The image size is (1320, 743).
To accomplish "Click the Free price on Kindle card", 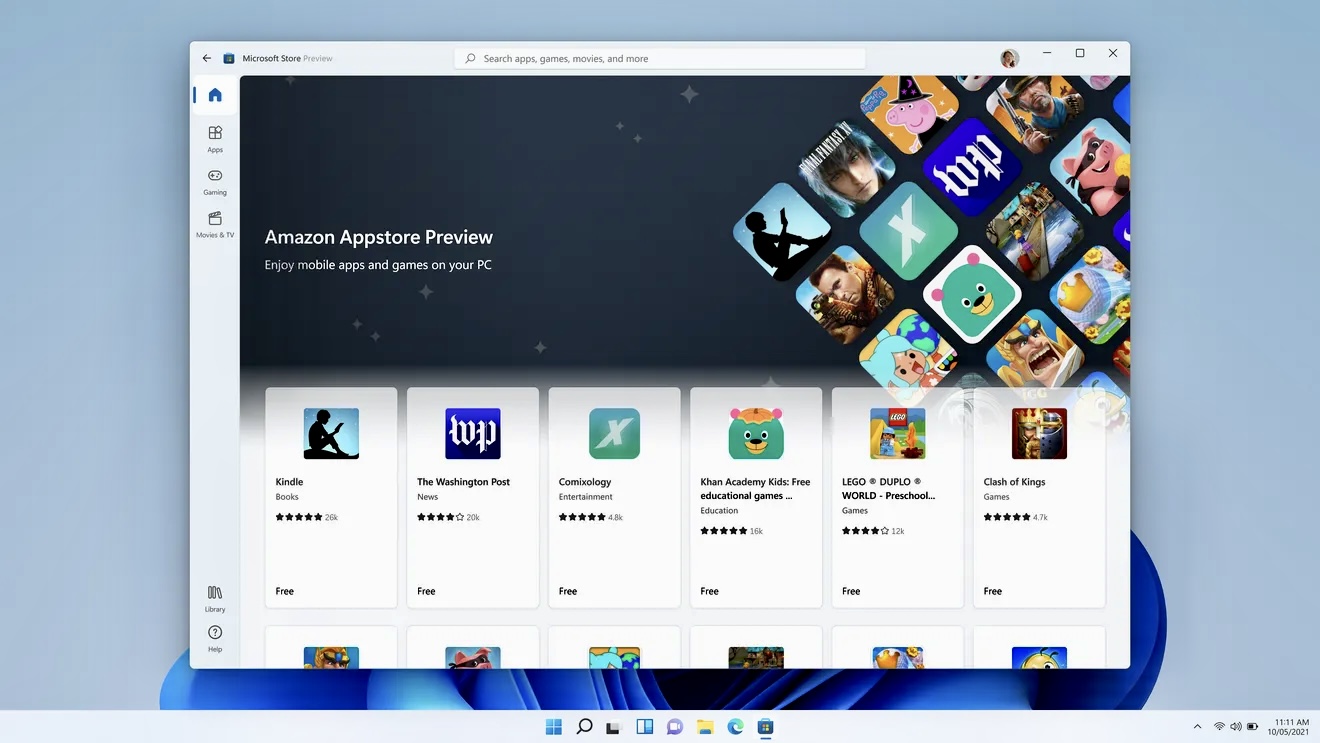I will tap(285, 591).
